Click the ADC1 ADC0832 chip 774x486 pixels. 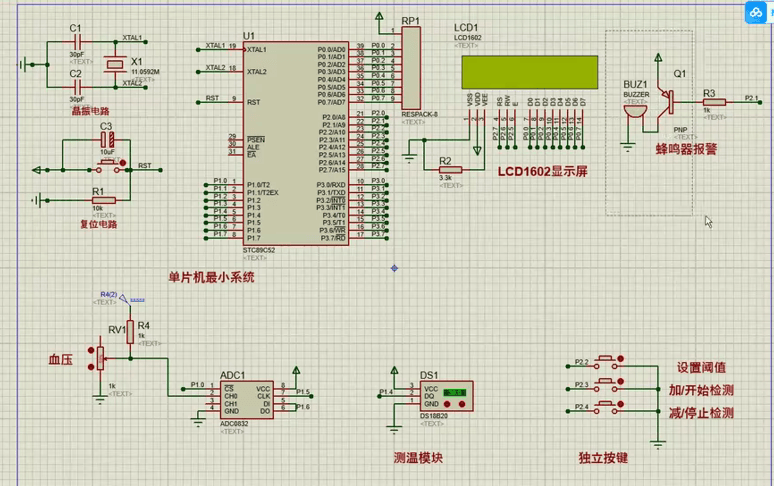[246, 399]
